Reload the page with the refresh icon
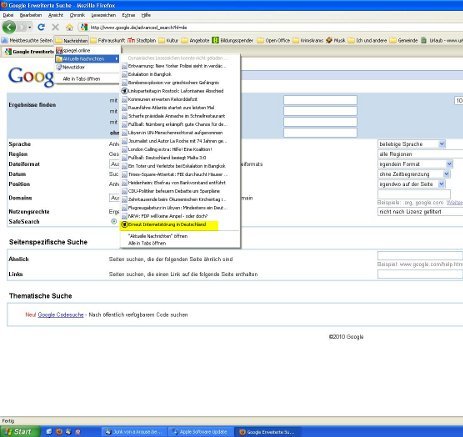The image size is (463, 437). pos(41,27)
